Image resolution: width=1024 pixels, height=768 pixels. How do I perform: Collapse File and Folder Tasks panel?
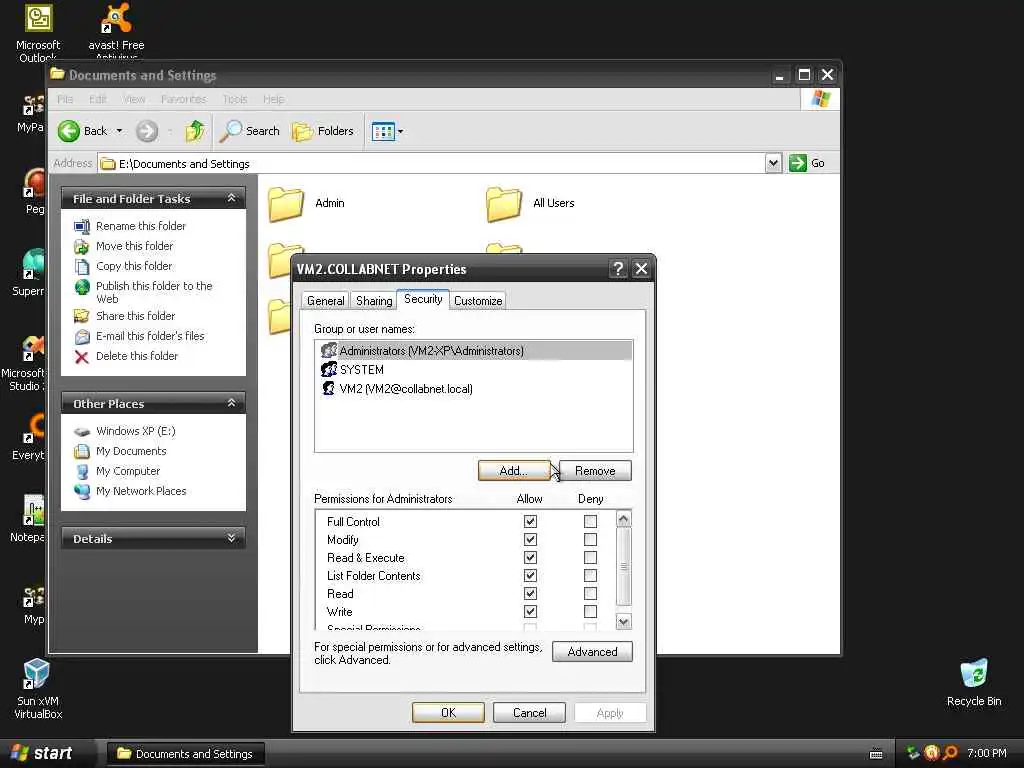click(x=231, y=198)
